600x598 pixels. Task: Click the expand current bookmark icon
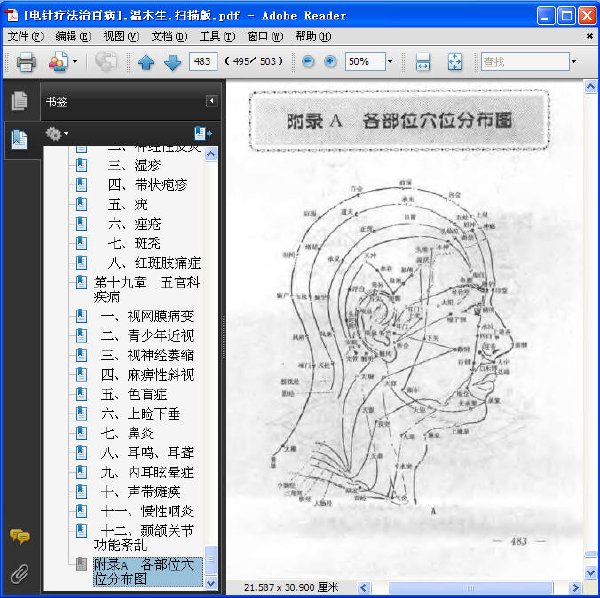203,134
